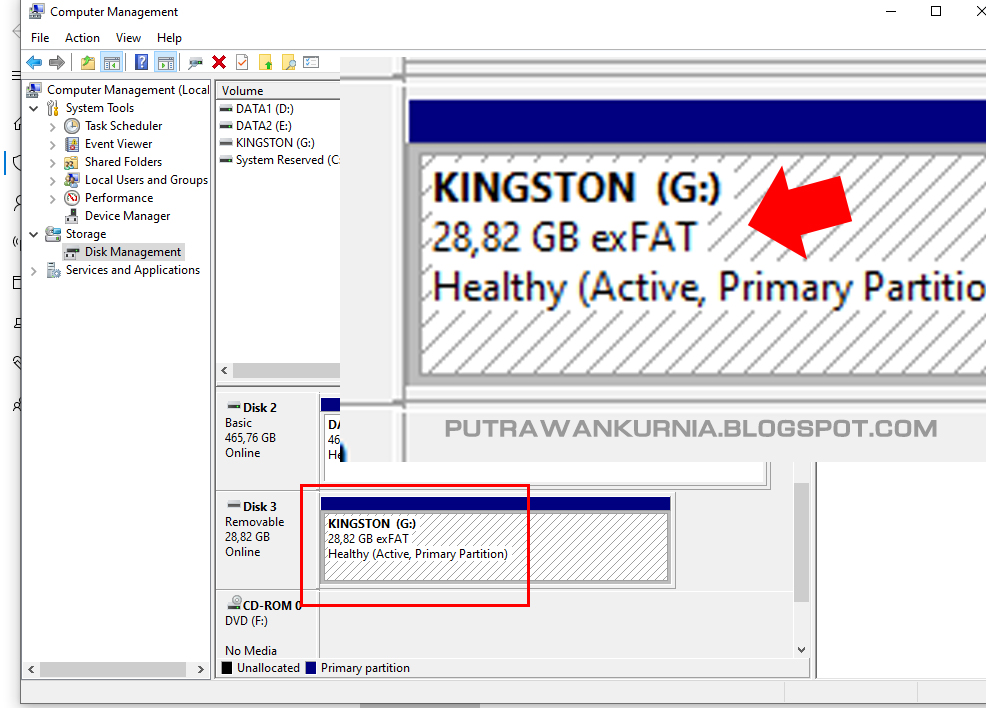Viewport: 986px width, 708px height.
Task: Collapse the System Tools tree node
Action: point(34,108)
